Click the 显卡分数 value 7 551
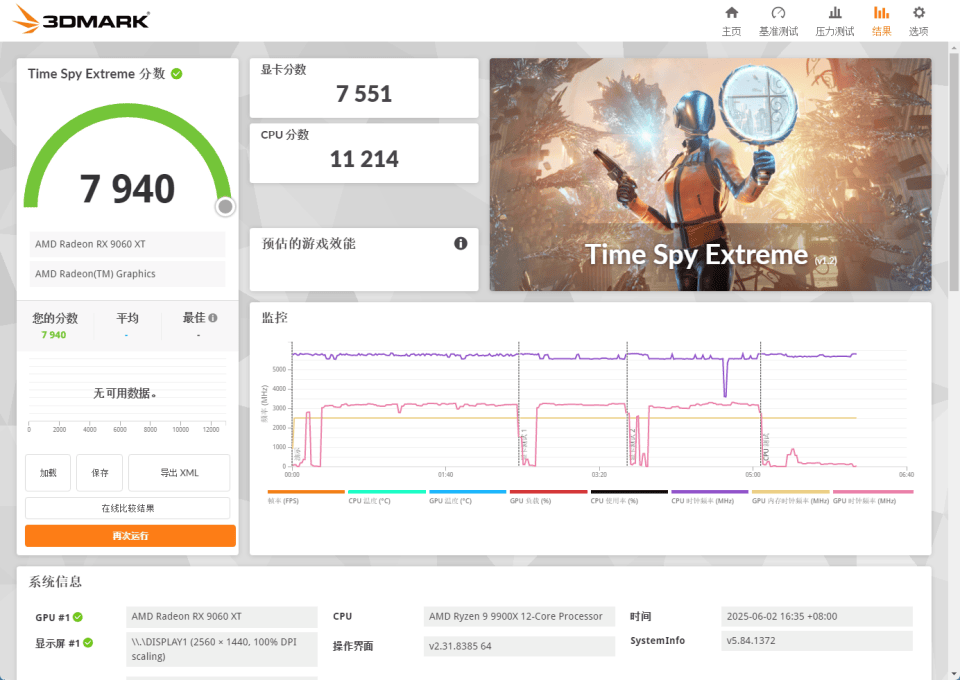The width and height of the screenshot is (960, 680). pyautogui.click(x=364, y=94)
